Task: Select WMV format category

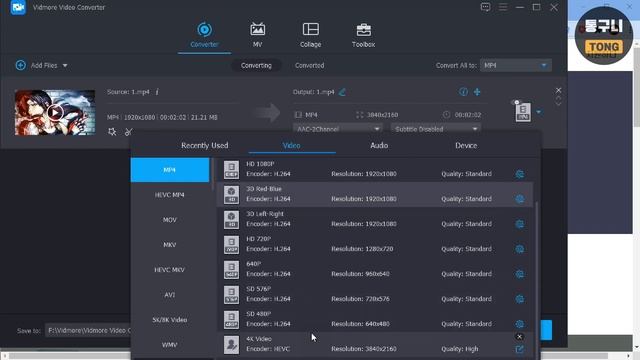Action: pos(170,344)
